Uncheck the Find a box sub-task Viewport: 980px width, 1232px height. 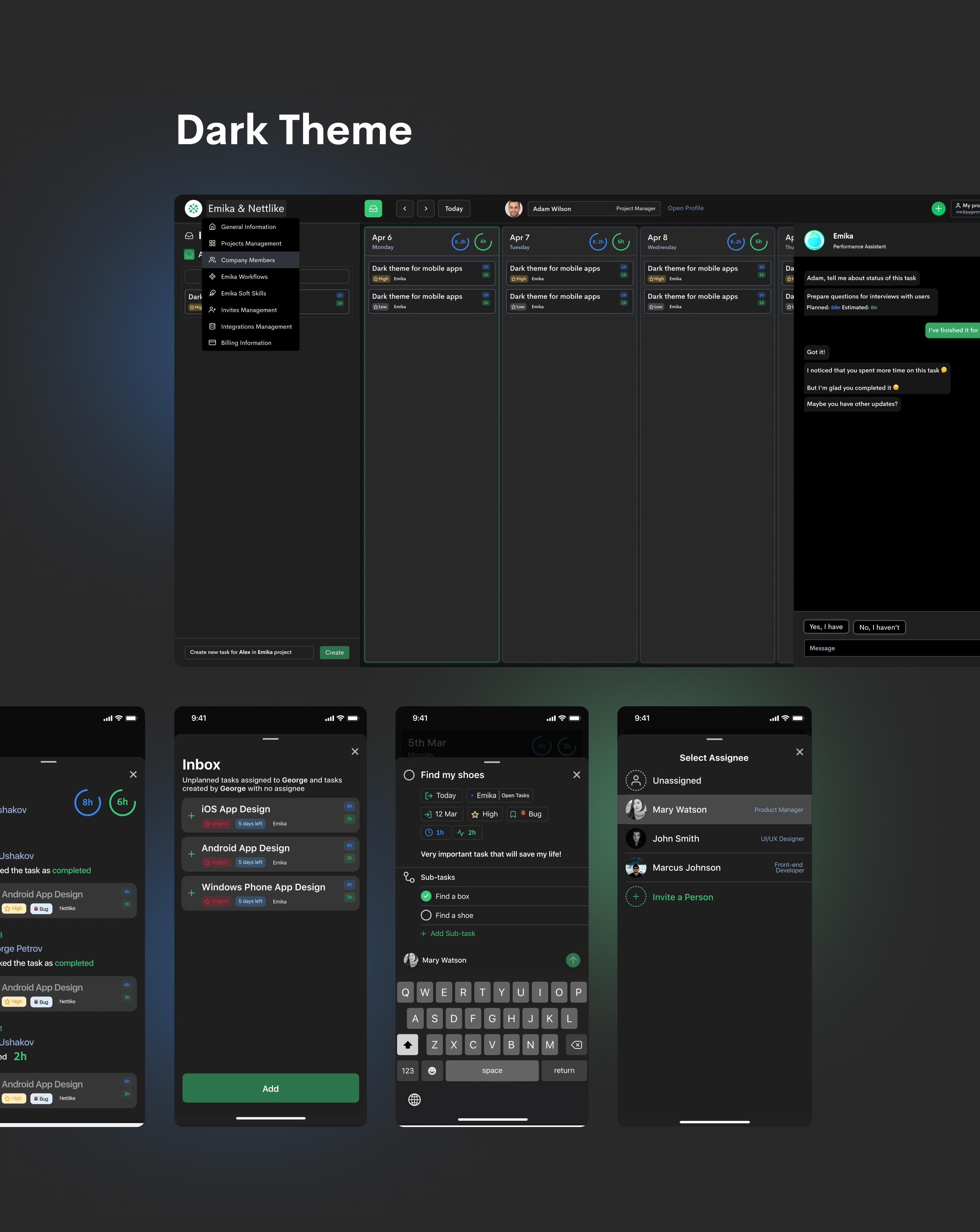(426, 896)
